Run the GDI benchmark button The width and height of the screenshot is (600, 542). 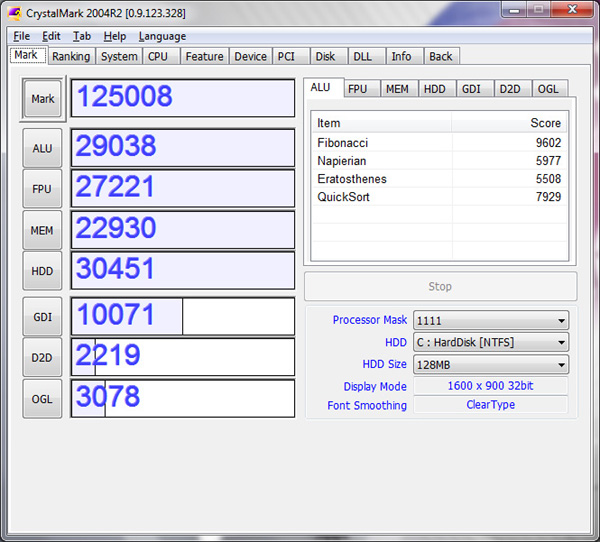(x=42, y=317)
